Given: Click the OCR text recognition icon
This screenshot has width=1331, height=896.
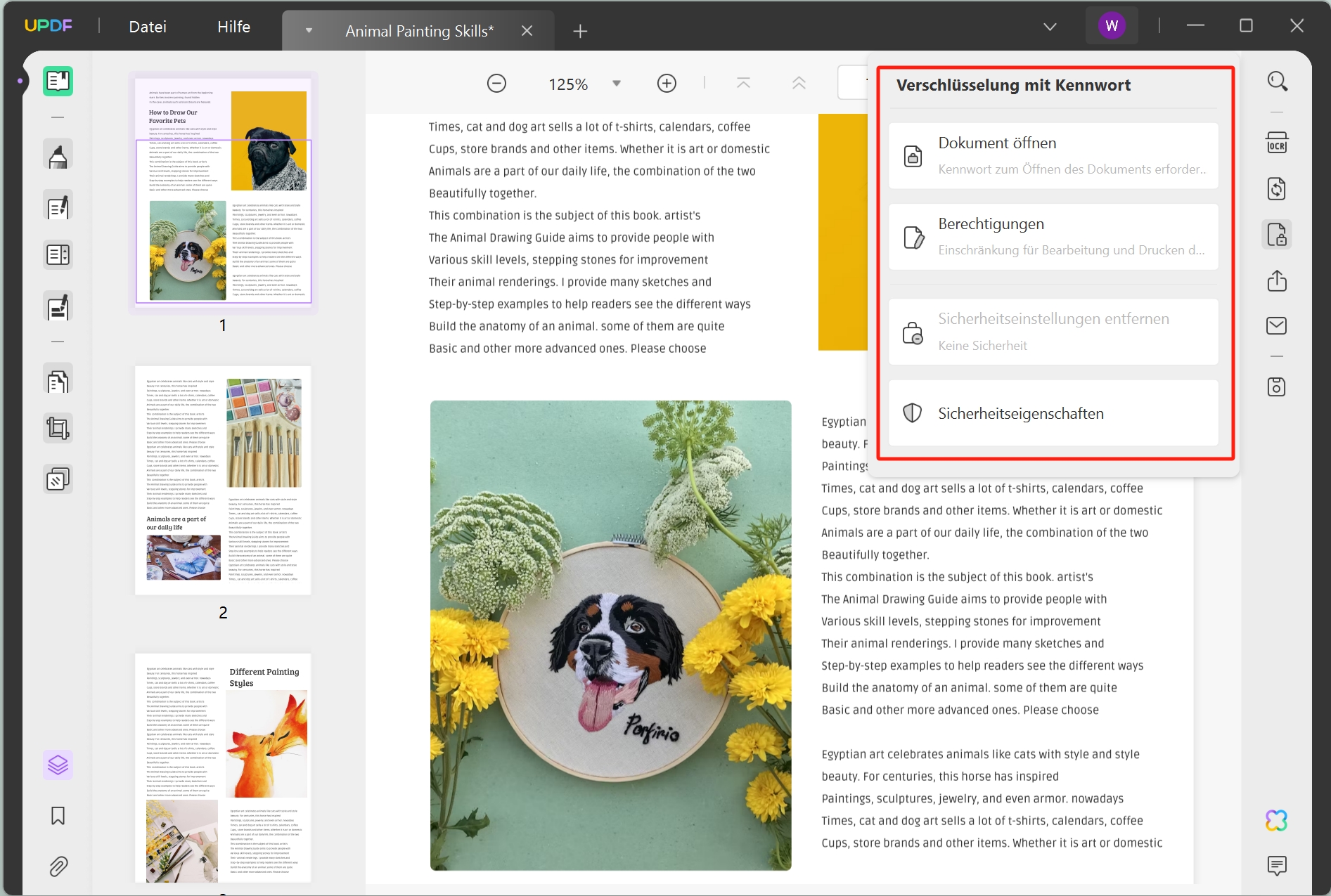Looking at the screenshot, I should pos(1276,143).
